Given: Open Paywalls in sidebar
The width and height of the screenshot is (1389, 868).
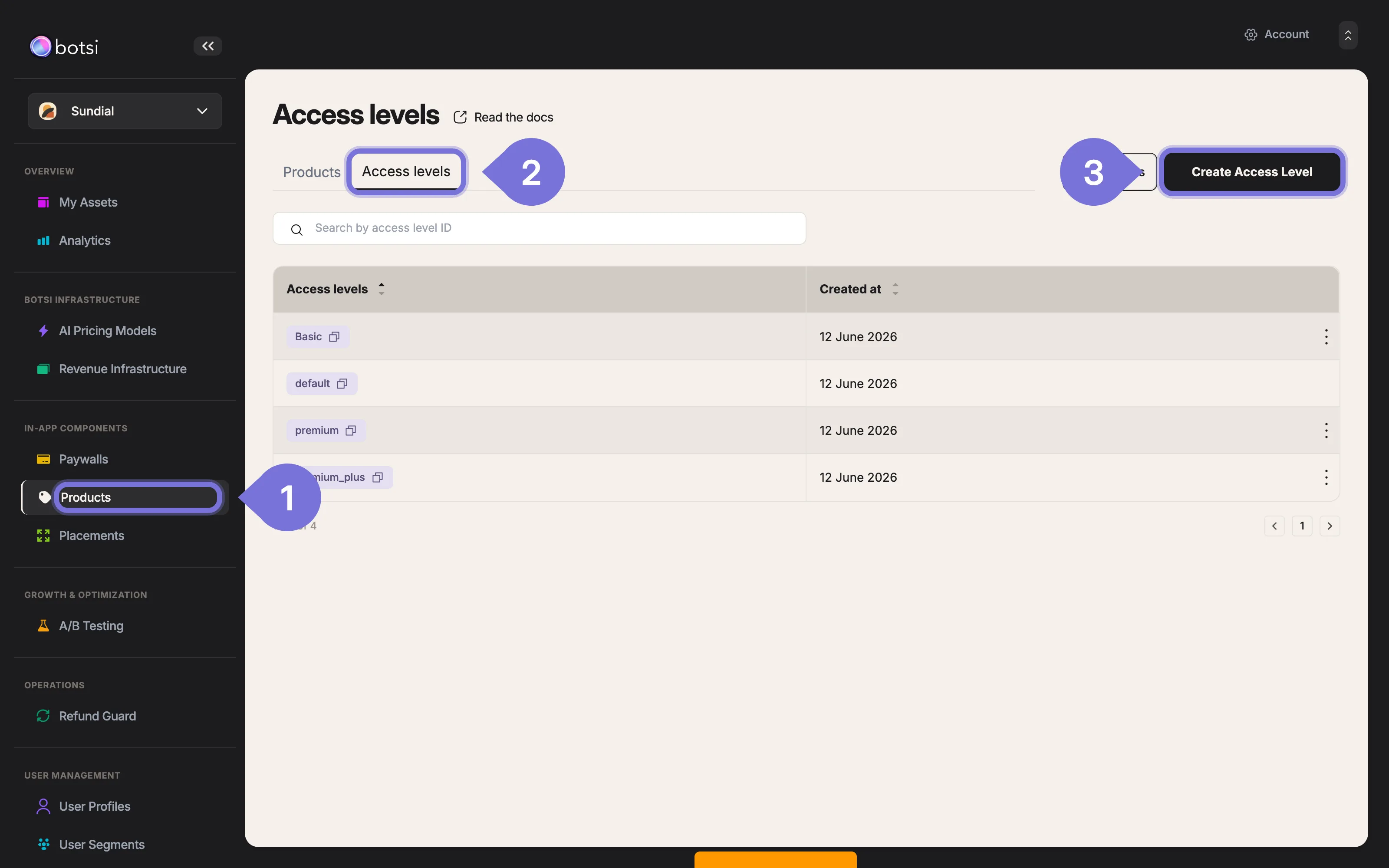Looking at the screenshot, I should pyautogui.click(x=83, y=459).
